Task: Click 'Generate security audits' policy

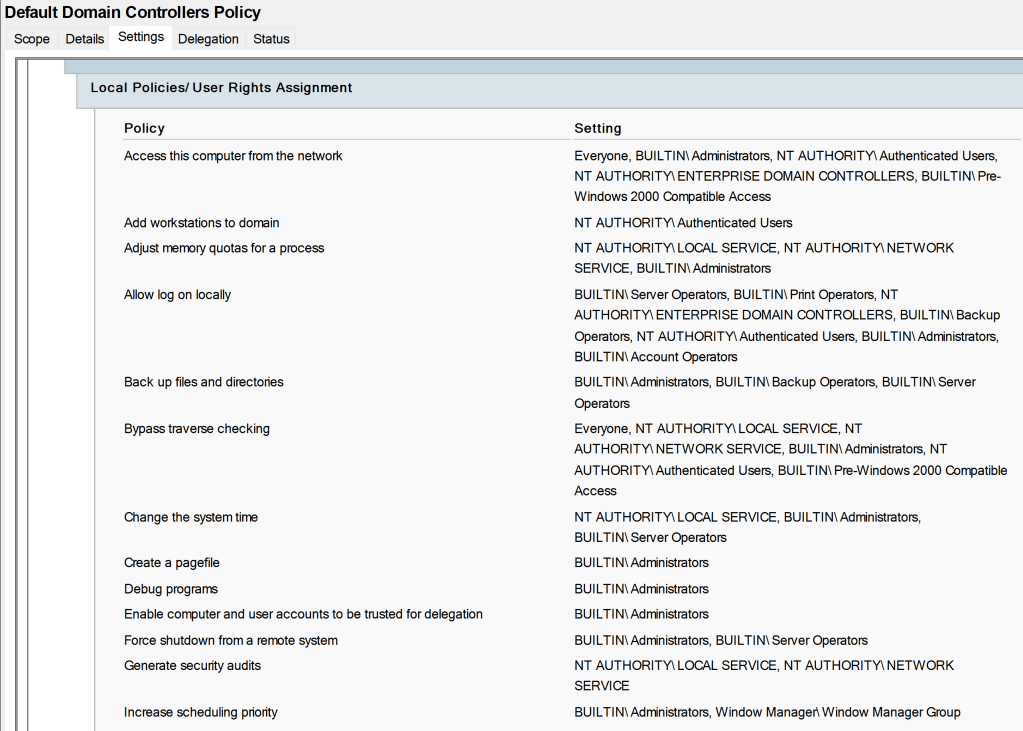Action: tap(192, 665)
